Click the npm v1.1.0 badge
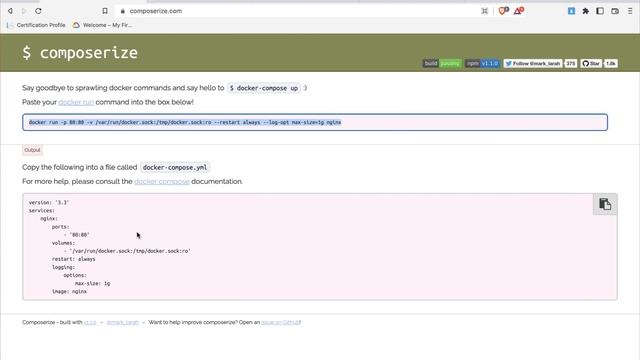Viewport: 640px width, 360px height. click(482, 63)
